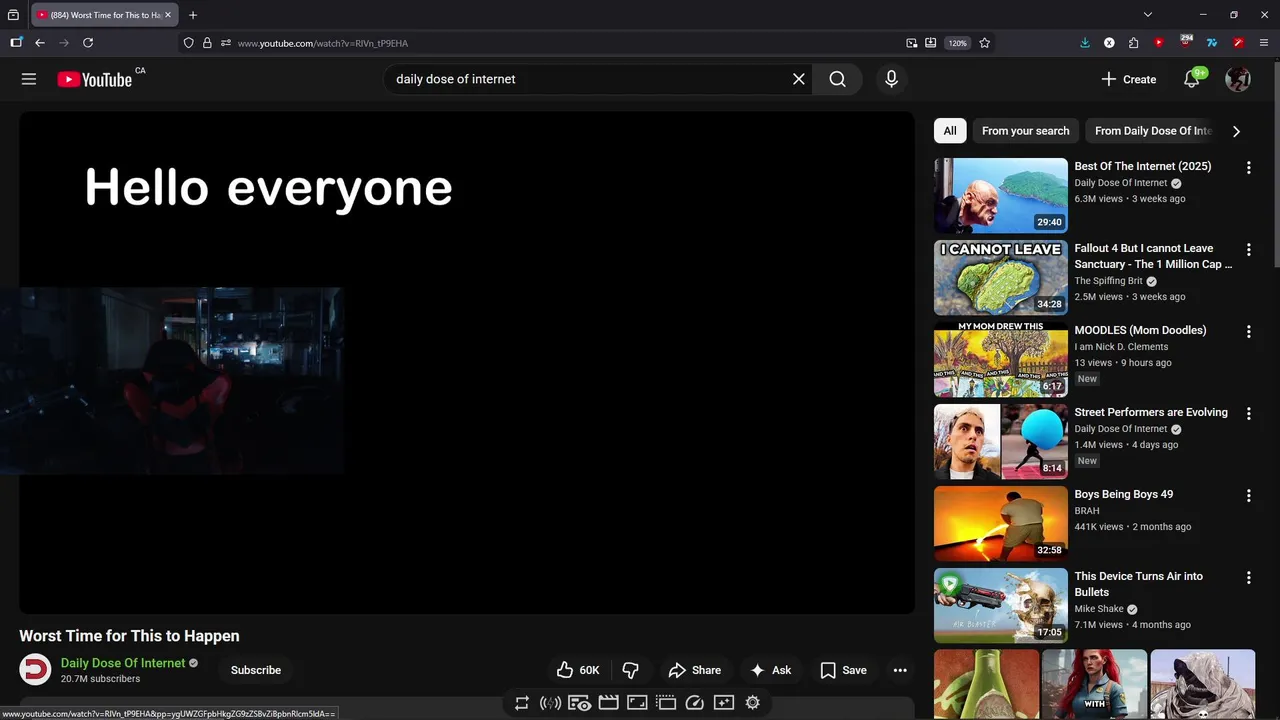This screenshot has width=1280, height=720.
Task: Open options for MOODLES video
Action: point(1248,331)
